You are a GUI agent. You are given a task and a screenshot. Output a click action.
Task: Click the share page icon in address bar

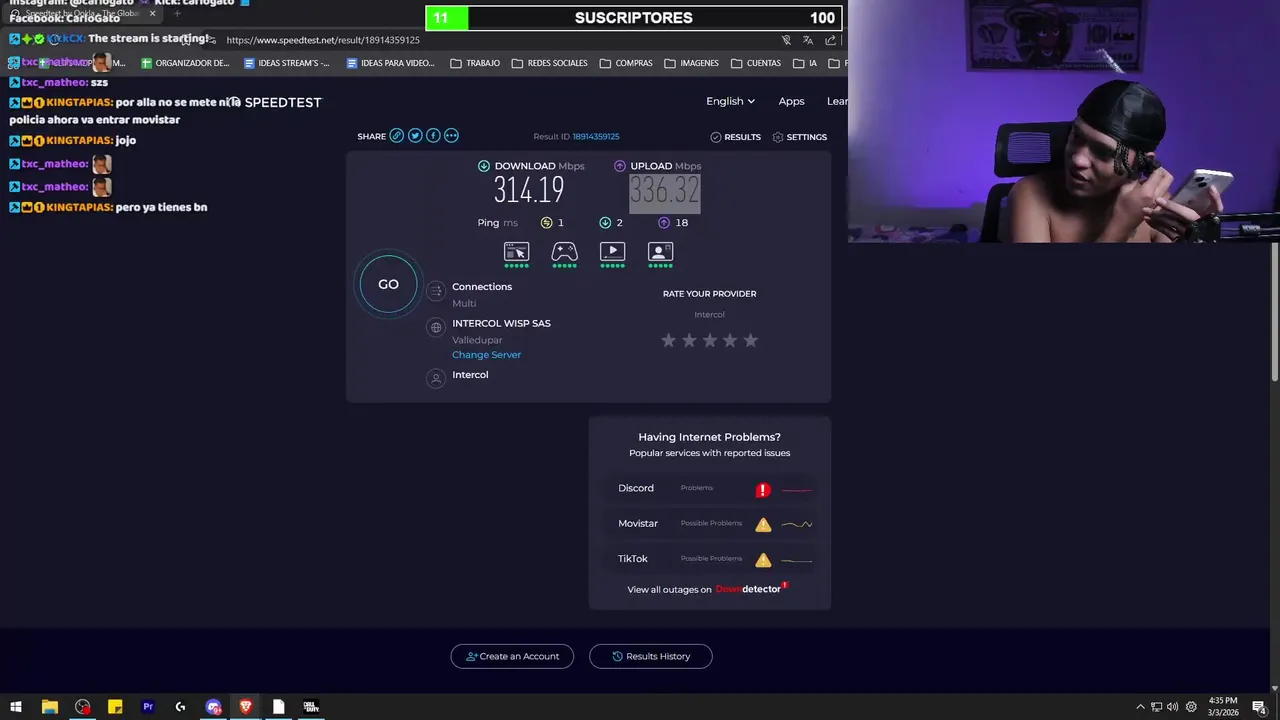[x=831, y=40]
